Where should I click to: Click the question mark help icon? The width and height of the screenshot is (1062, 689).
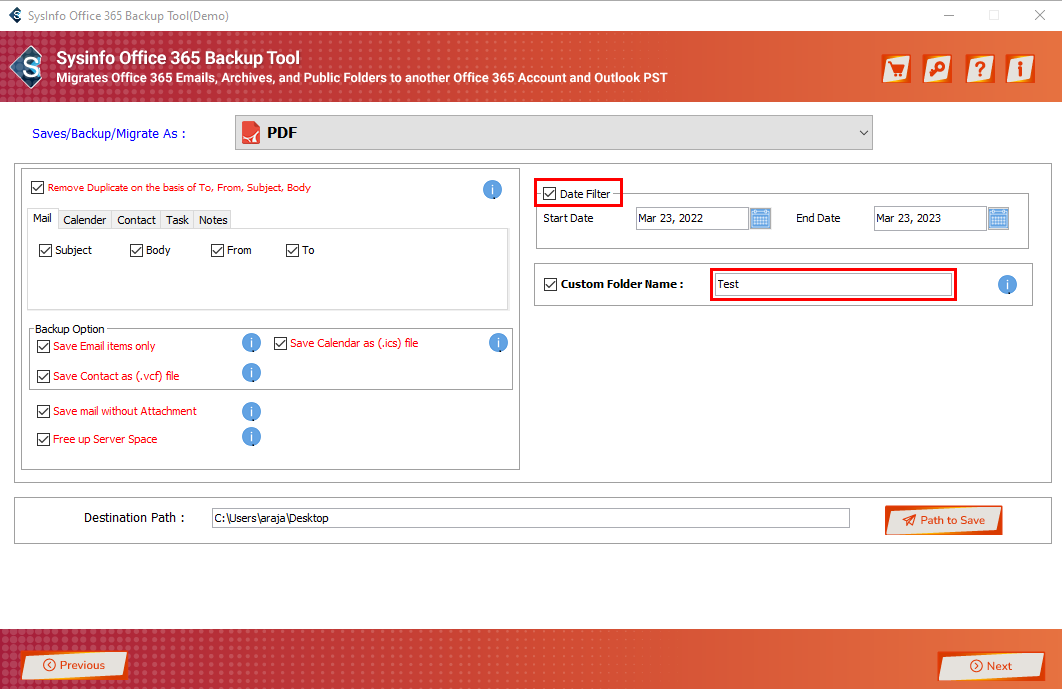[979, 68]
